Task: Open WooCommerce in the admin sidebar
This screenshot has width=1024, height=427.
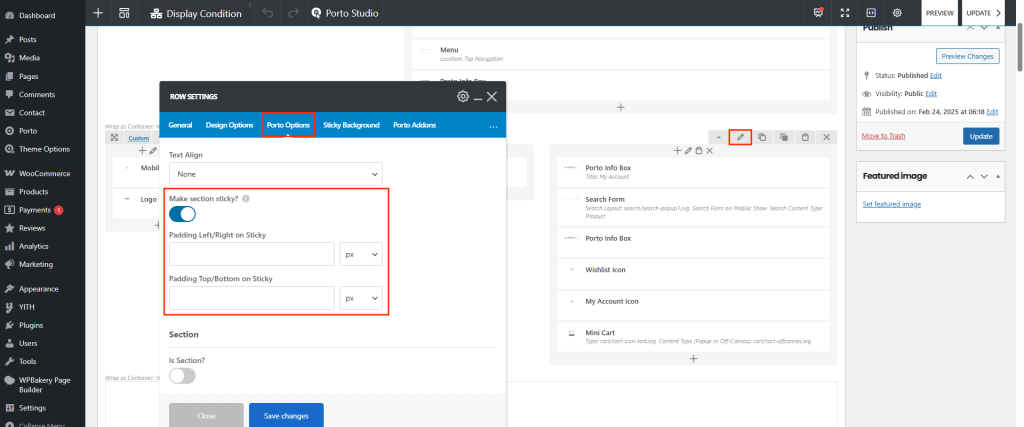Action: coord(44,173)
